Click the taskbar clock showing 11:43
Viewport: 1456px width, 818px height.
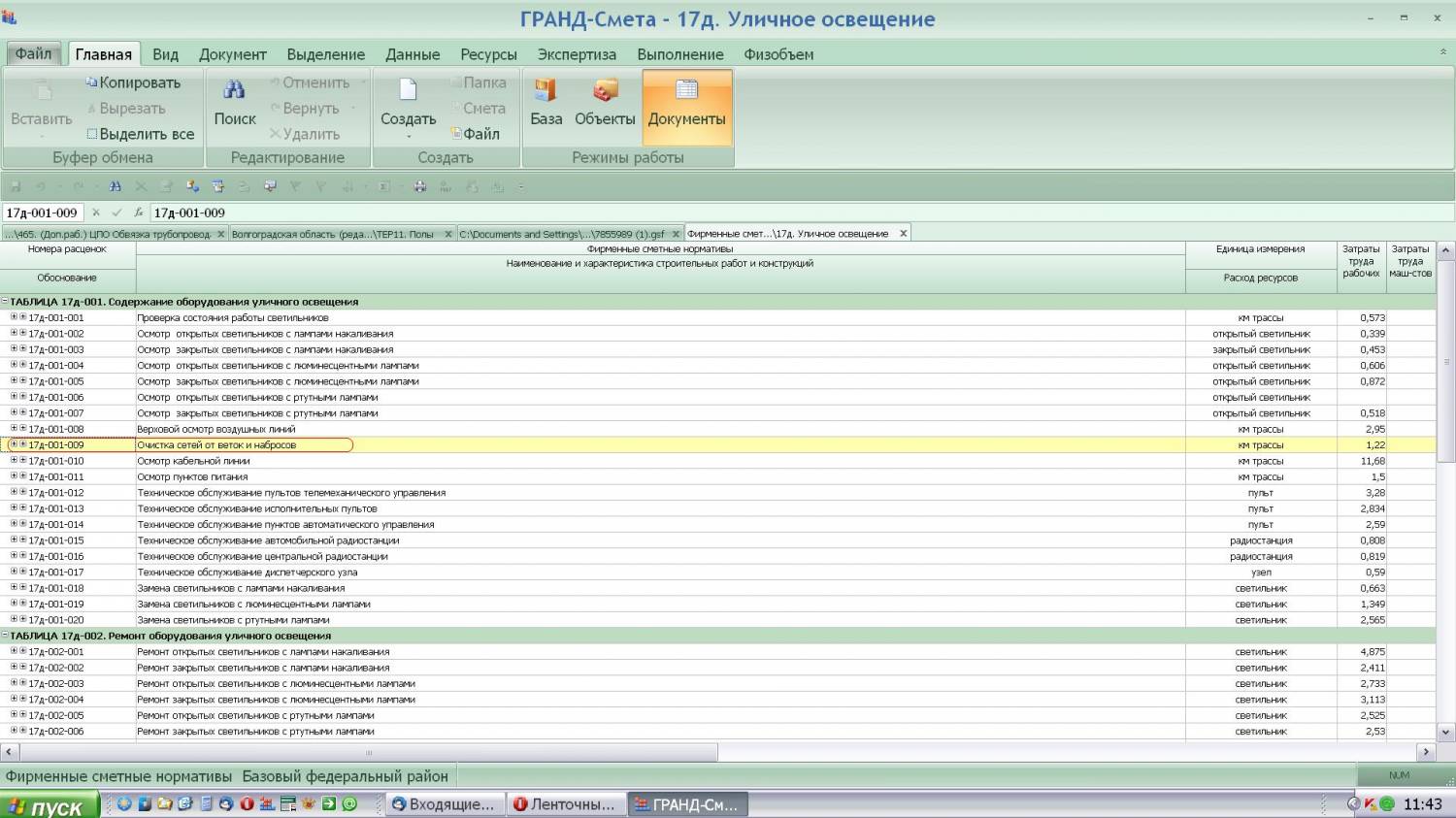[1423, 803]
